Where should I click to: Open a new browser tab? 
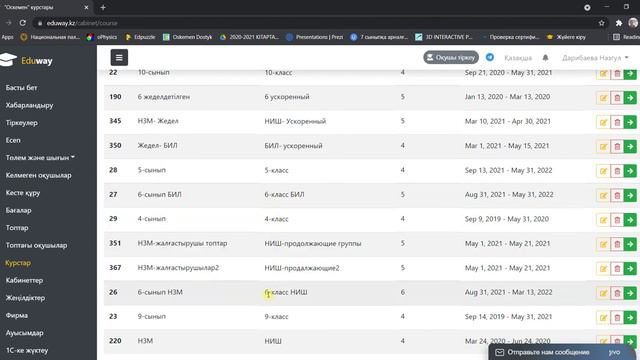point(103,7)
